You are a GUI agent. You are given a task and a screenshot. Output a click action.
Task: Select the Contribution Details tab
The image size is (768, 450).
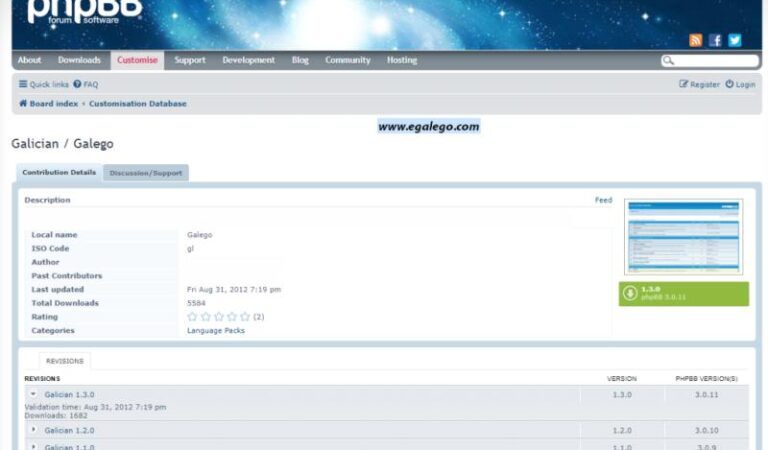(59, 172)
